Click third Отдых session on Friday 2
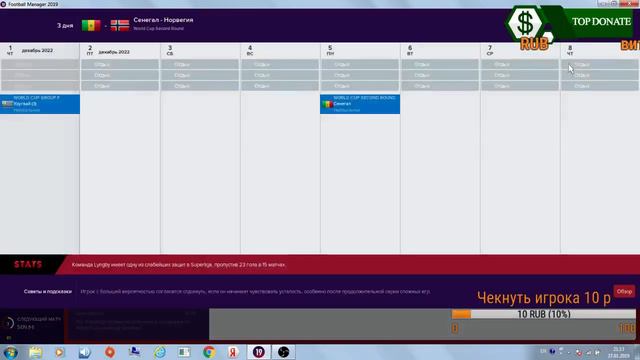The image size is (640, 360). (x=120, y=86)
